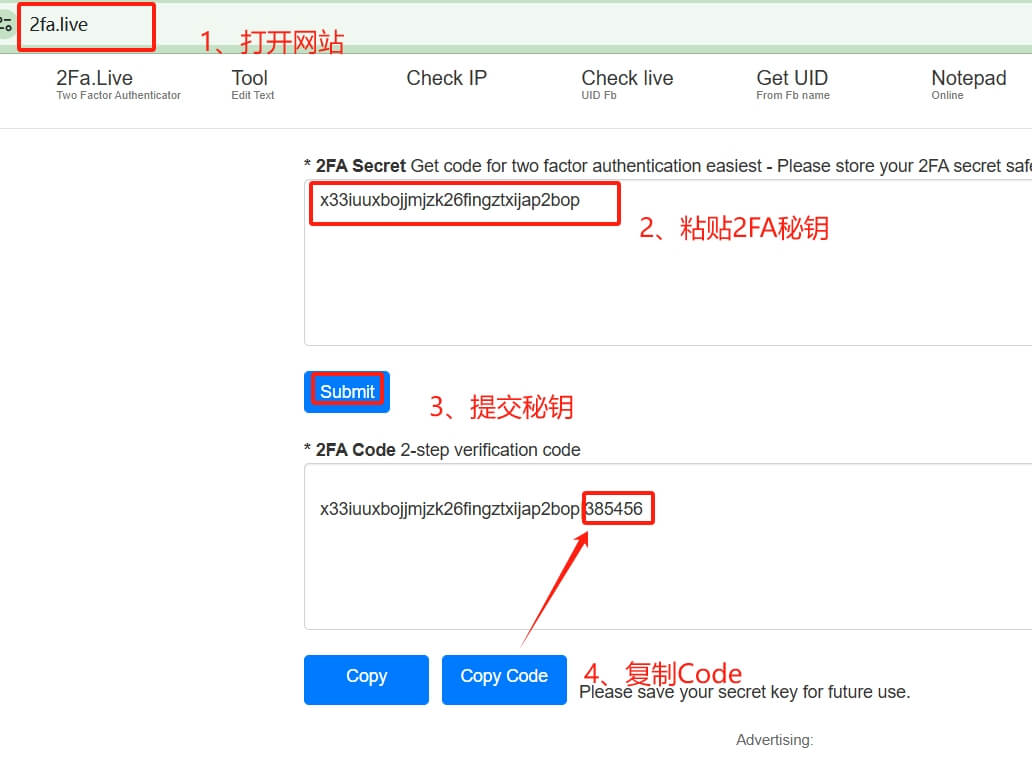Click the UID Fb subtitle under Check live
The image size is (1032, 764).
point(598,95)
